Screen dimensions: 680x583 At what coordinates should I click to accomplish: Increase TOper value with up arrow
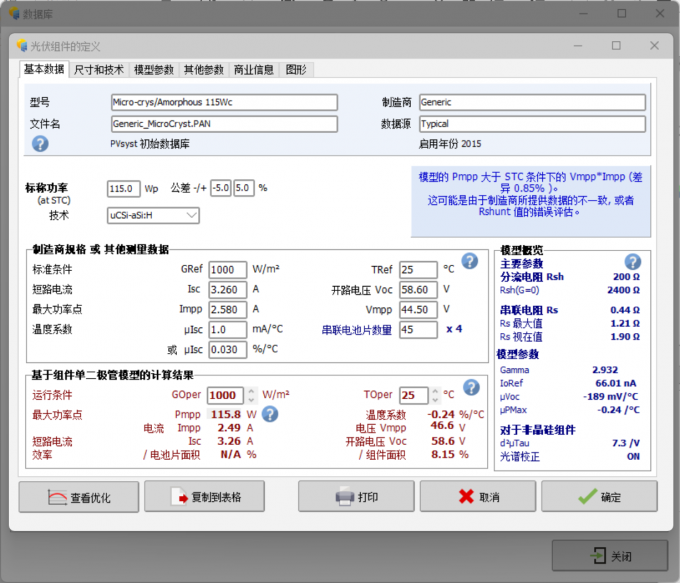[x=435, y=390]
